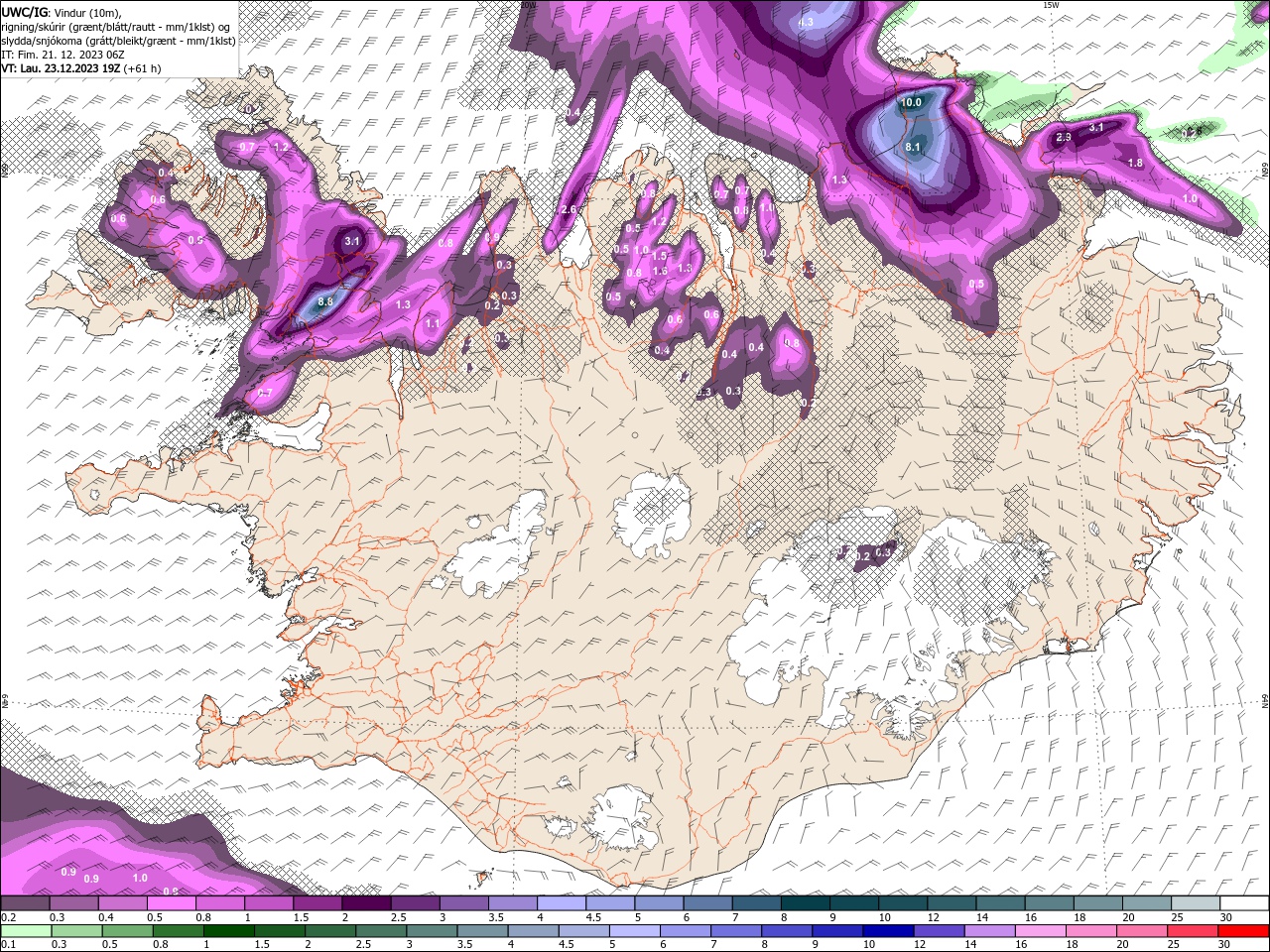This screenshot has width=1270, height=952.
Task: Click the '0.2' label in the snow legend
Action: 8,917
